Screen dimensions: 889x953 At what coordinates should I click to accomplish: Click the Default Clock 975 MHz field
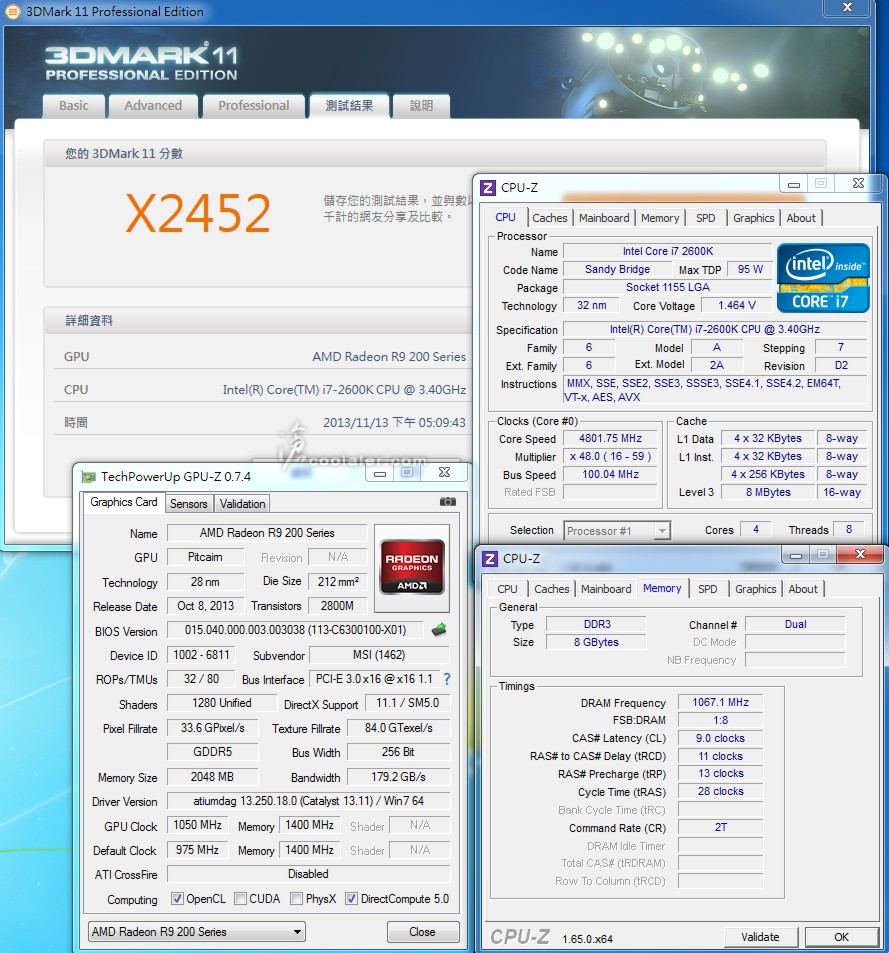(x=197, y=850)
